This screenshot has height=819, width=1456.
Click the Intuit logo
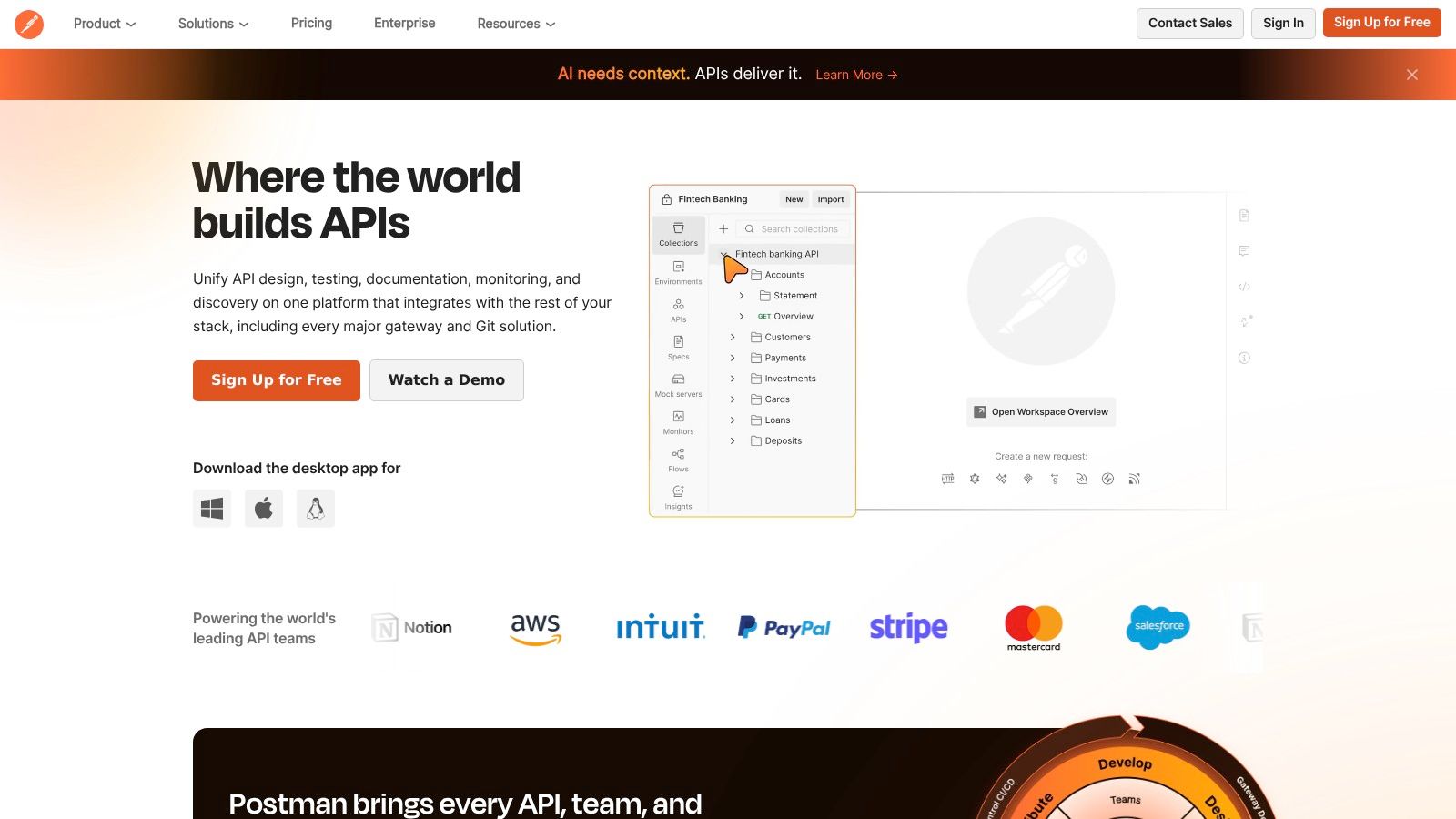[661, 627]
